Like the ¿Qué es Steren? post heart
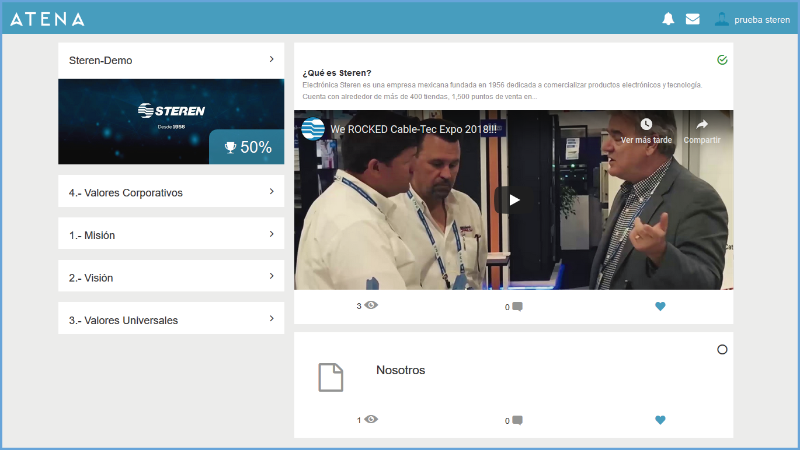Viewport: 800px width, 450px height. 660,306
